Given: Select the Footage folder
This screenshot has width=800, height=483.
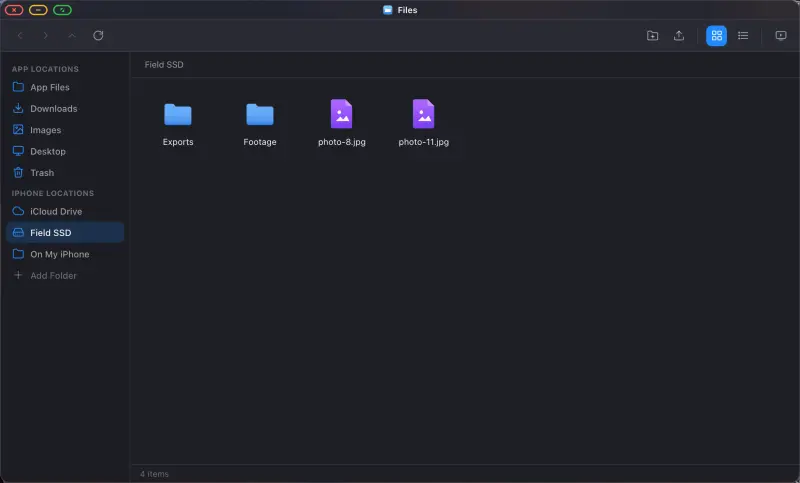Looking at the screenshot, I should pyautogui.click(x=260, y=123).
